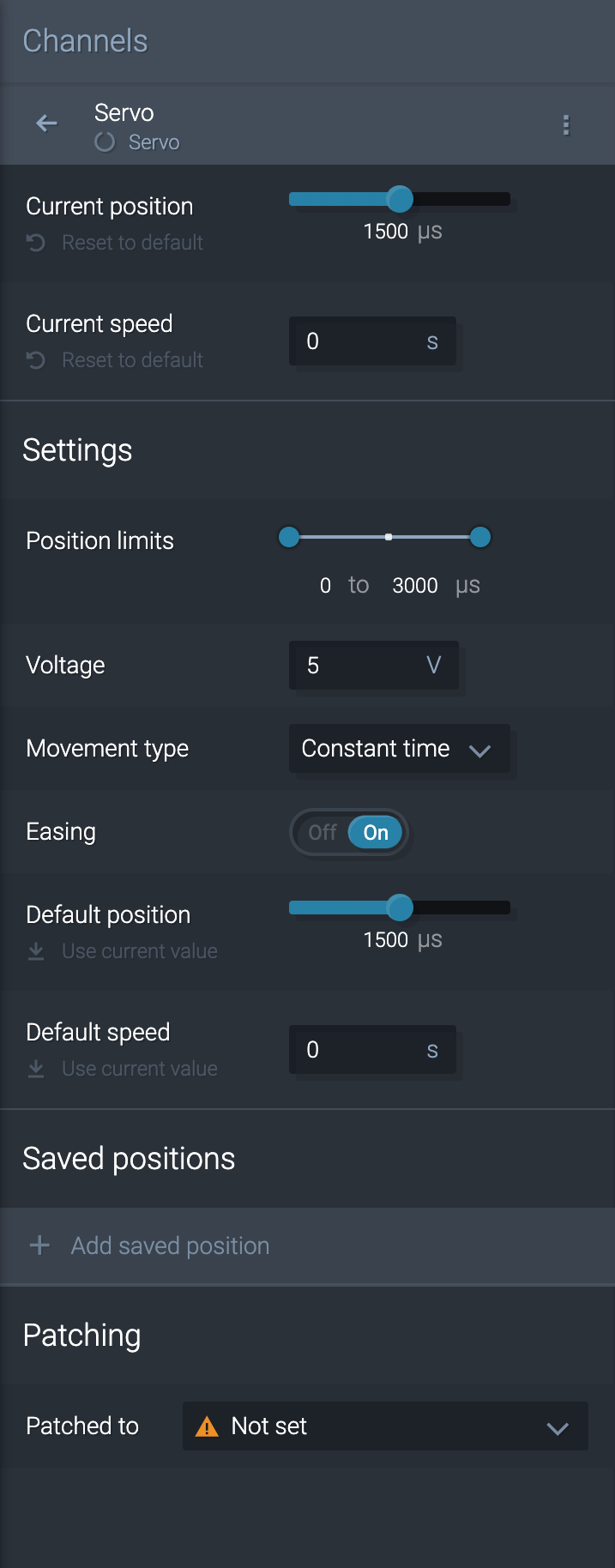Click the Current position slider handle
Image resolution: width=615 pixels, height=1568 pixels.
click(x=400, y=199)
